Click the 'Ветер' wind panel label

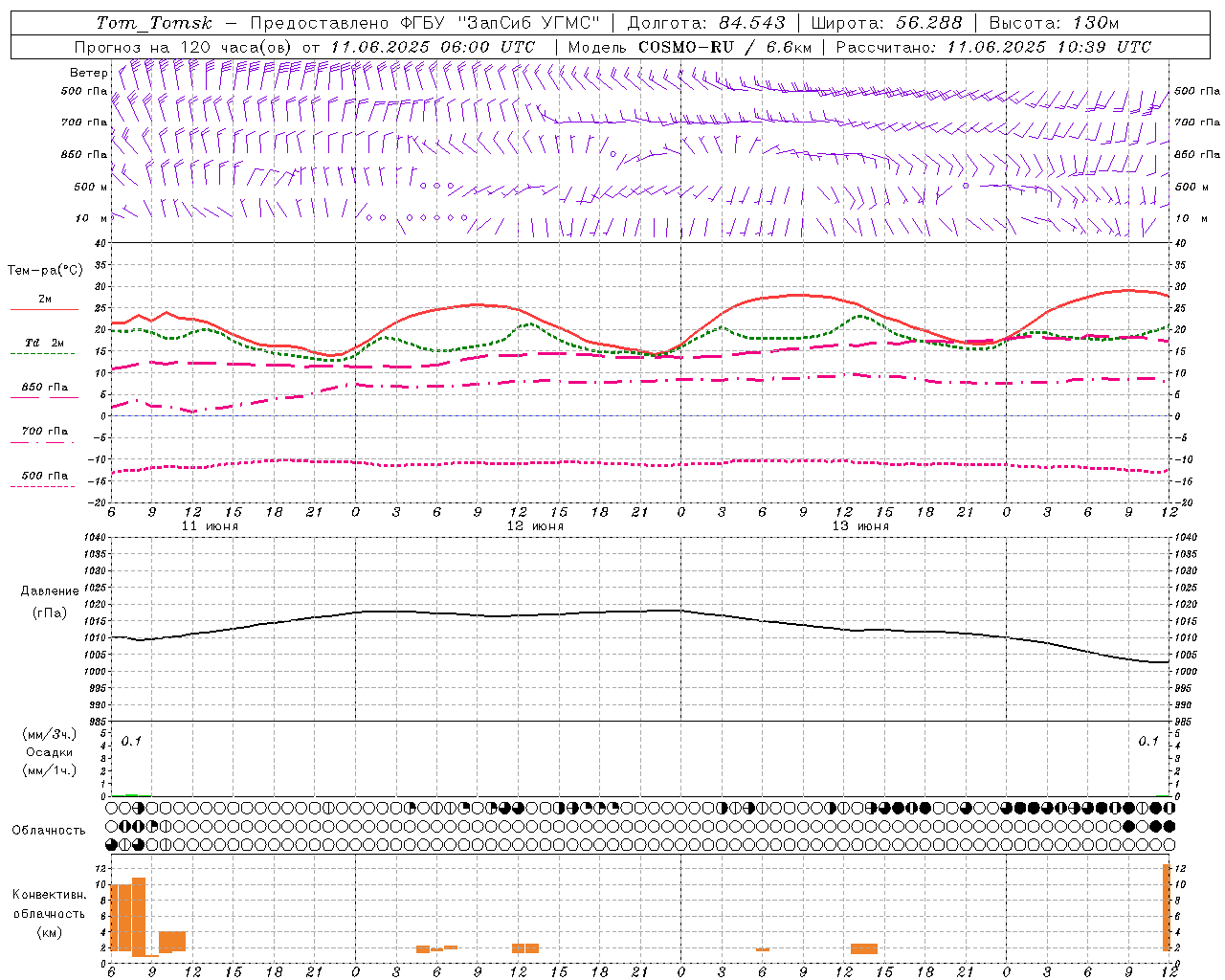(88, 73)
